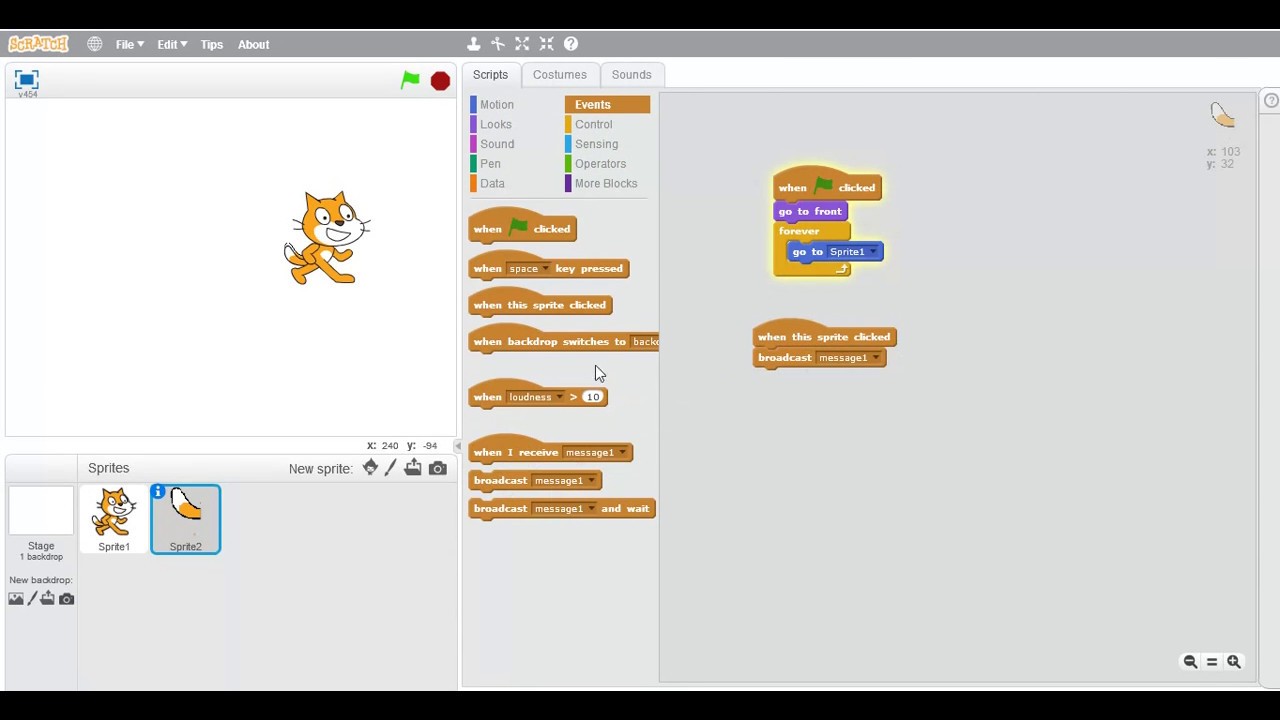Select the Sprite1 thumbnail
The image size is (1280, 720).
coord(114,520)
